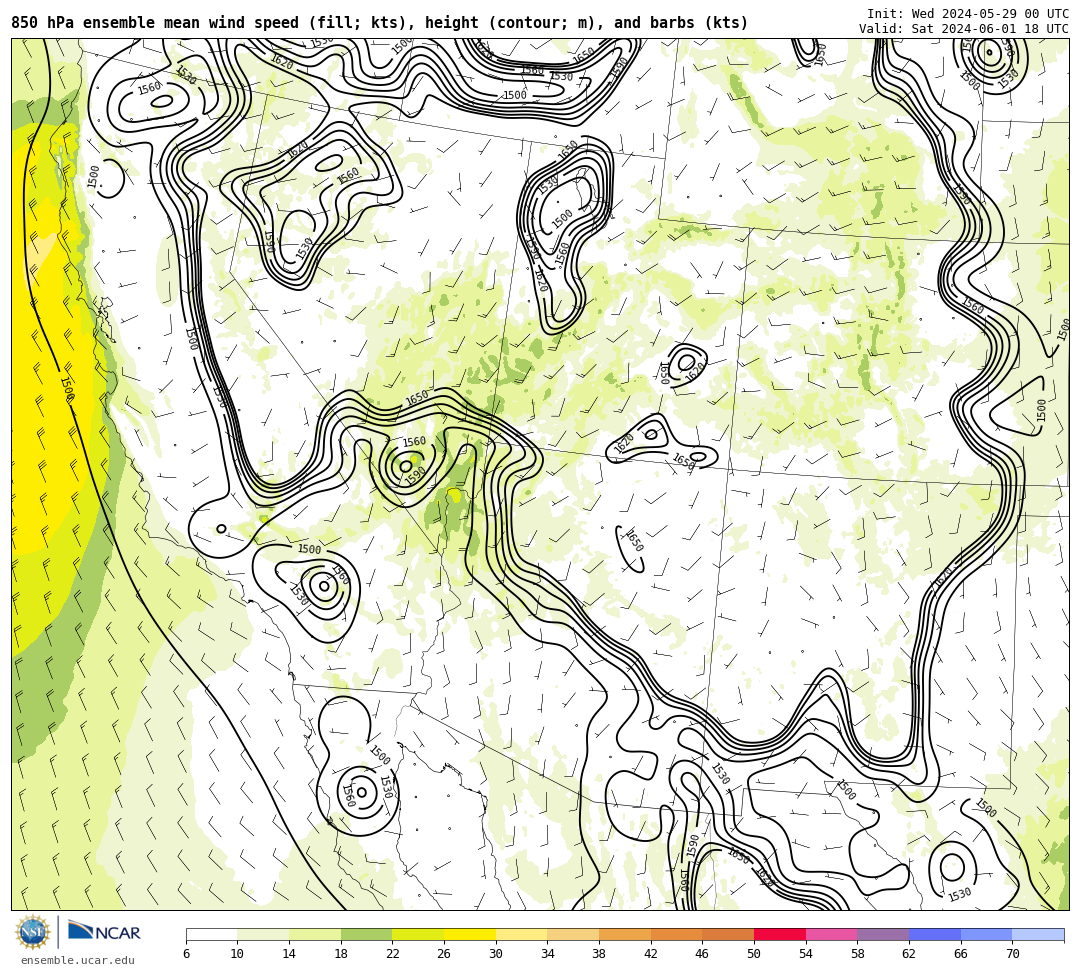Pick the purple 58–62 kts colorbar segment

[x=883, y=934]
